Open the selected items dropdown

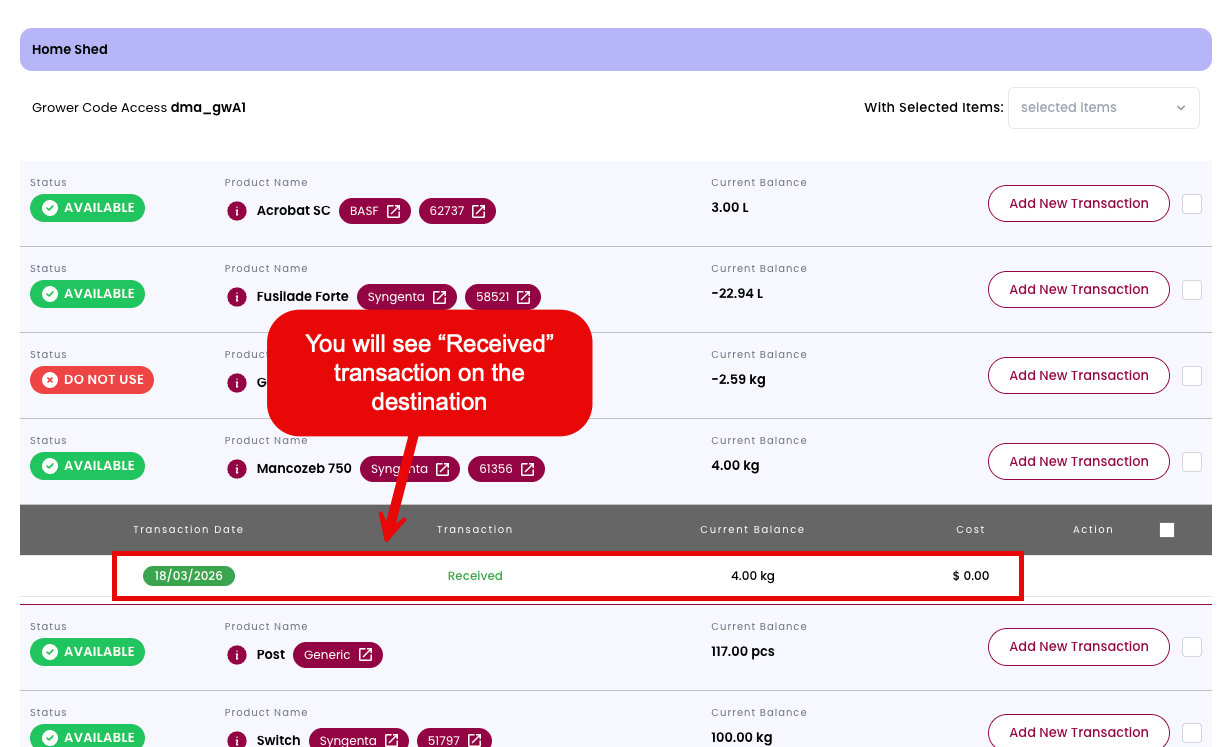[1103, 108]
